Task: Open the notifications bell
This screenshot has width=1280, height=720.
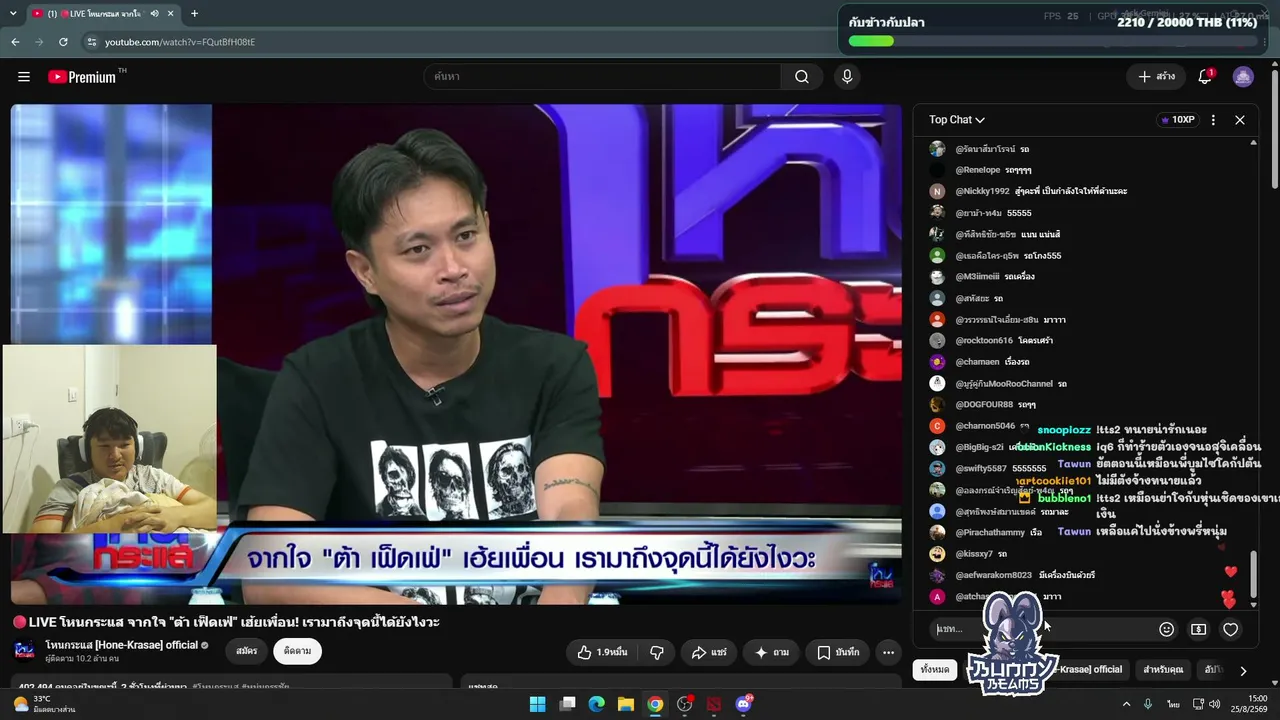Action: 1205,77
